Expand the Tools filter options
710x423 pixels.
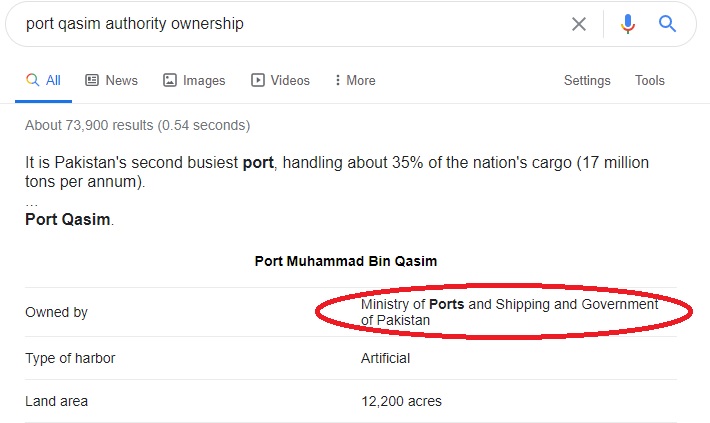pyautogui.click(x=649, y=80)
